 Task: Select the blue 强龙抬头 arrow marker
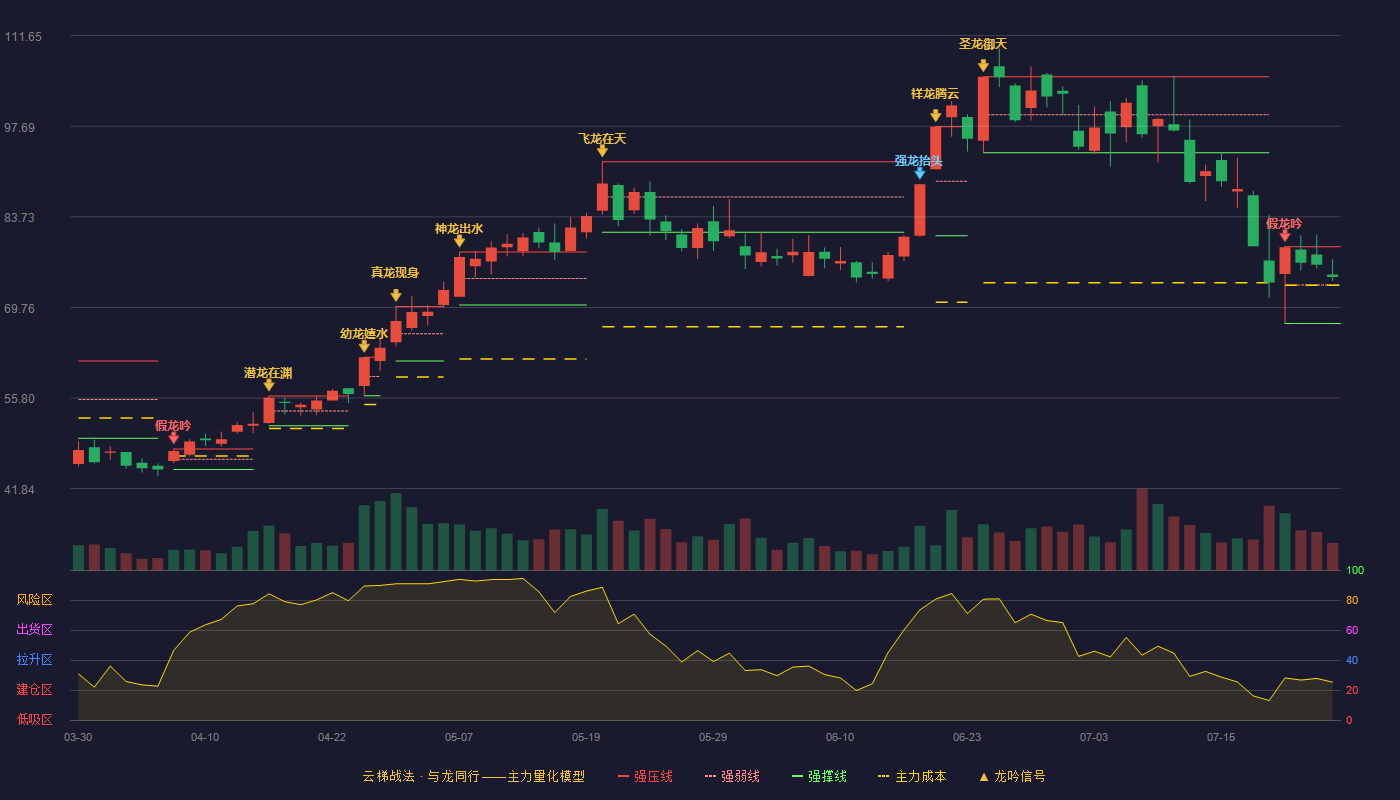(x=919, y=173)
